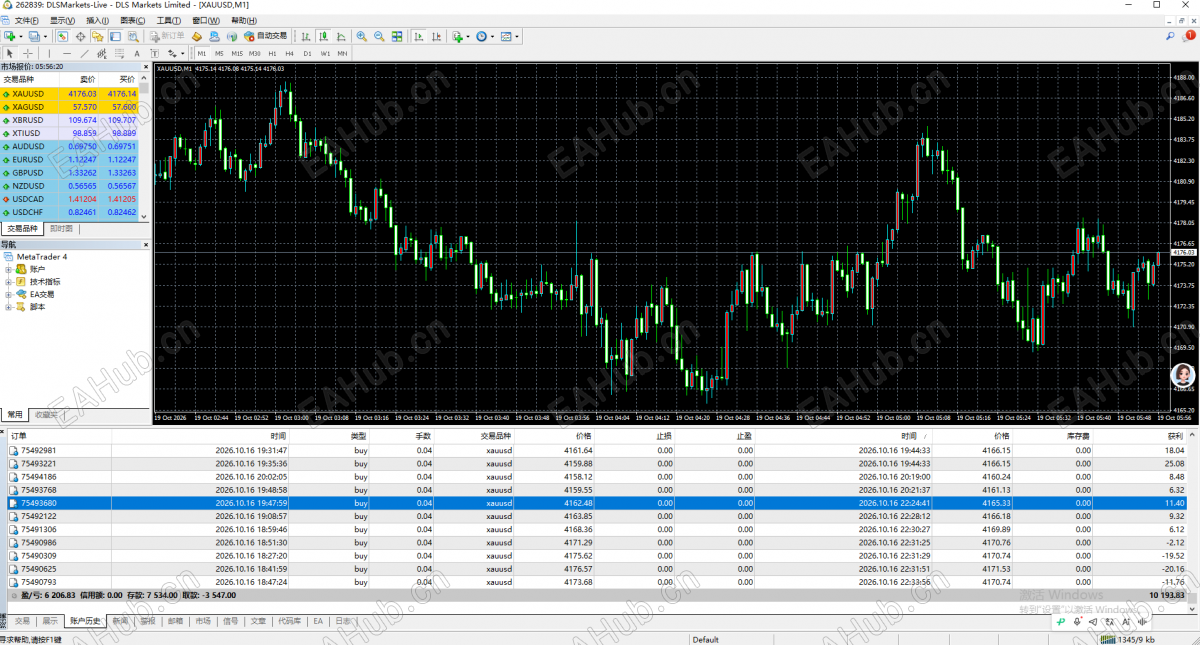Switch timeframe to H1
1200x645 pixels.
[272, 53]
